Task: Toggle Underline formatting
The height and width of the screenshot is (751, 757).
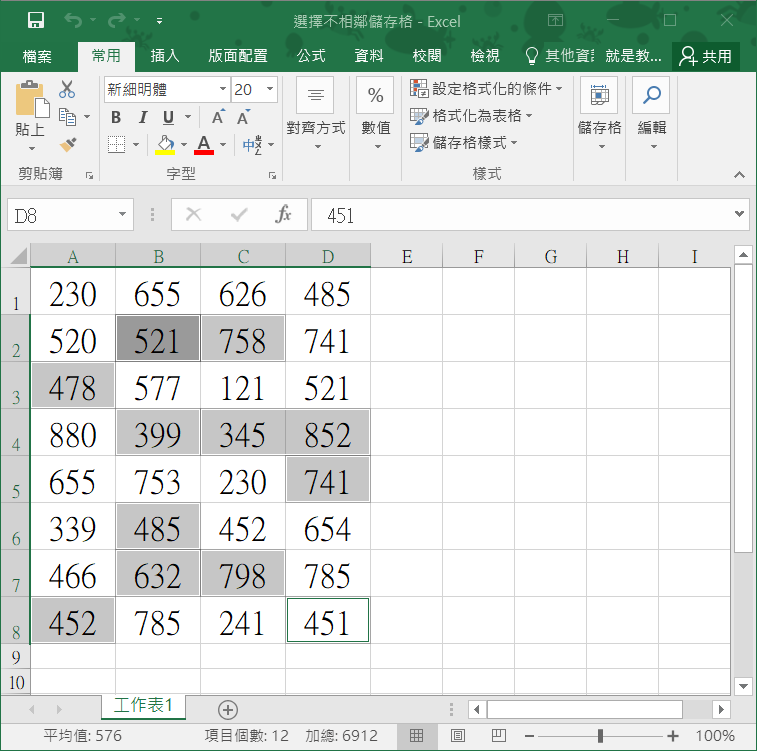Action: coord(168,117)
